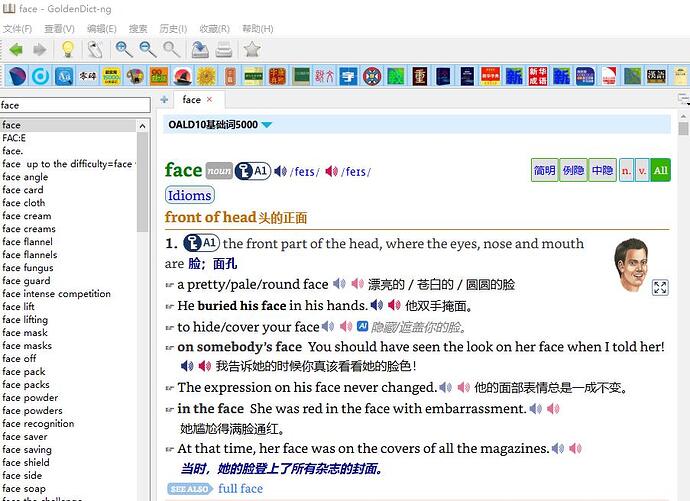Click the star favorites icon
The width and height of the screenshot is (690, 501).
tap(252, 49)
